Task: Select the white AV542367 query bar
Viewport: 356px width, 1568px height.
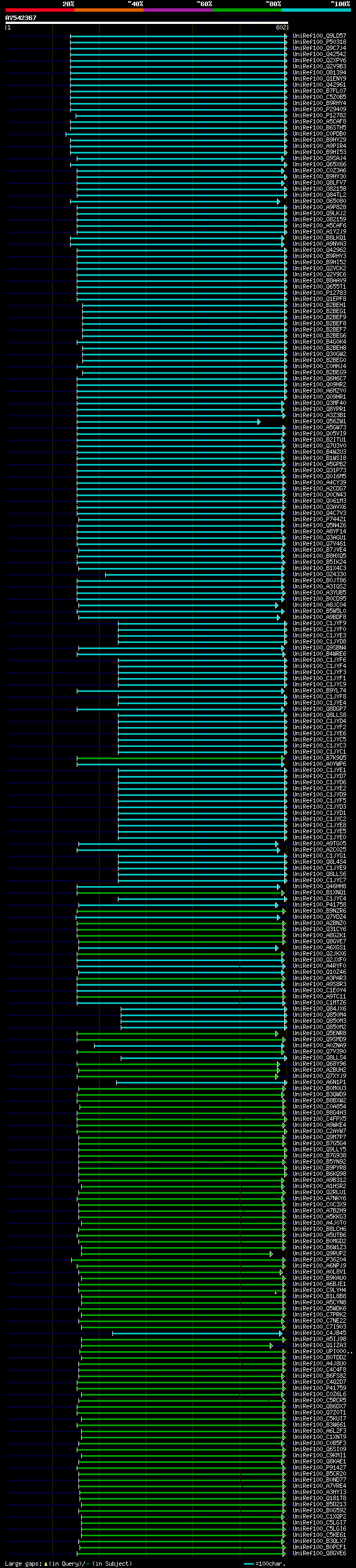Action: pyautogui.click(x=147, y=22)
